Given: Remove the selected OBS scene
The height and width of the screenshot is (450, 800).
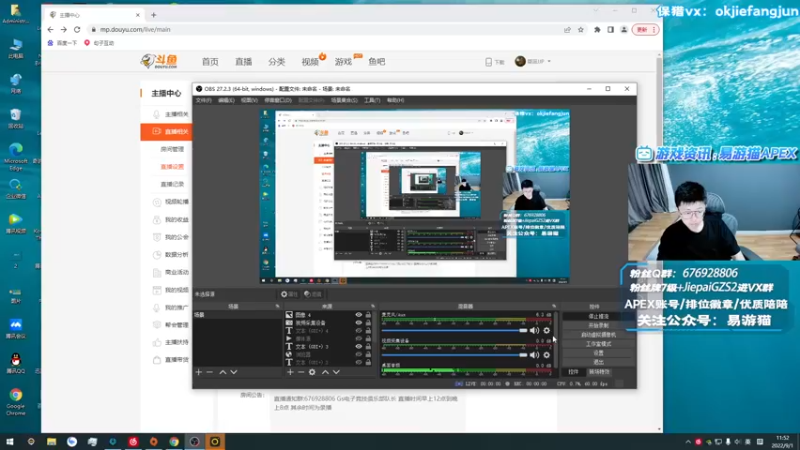Looking at the screenshot, I should pyautogui.click(x=210, y=372).
